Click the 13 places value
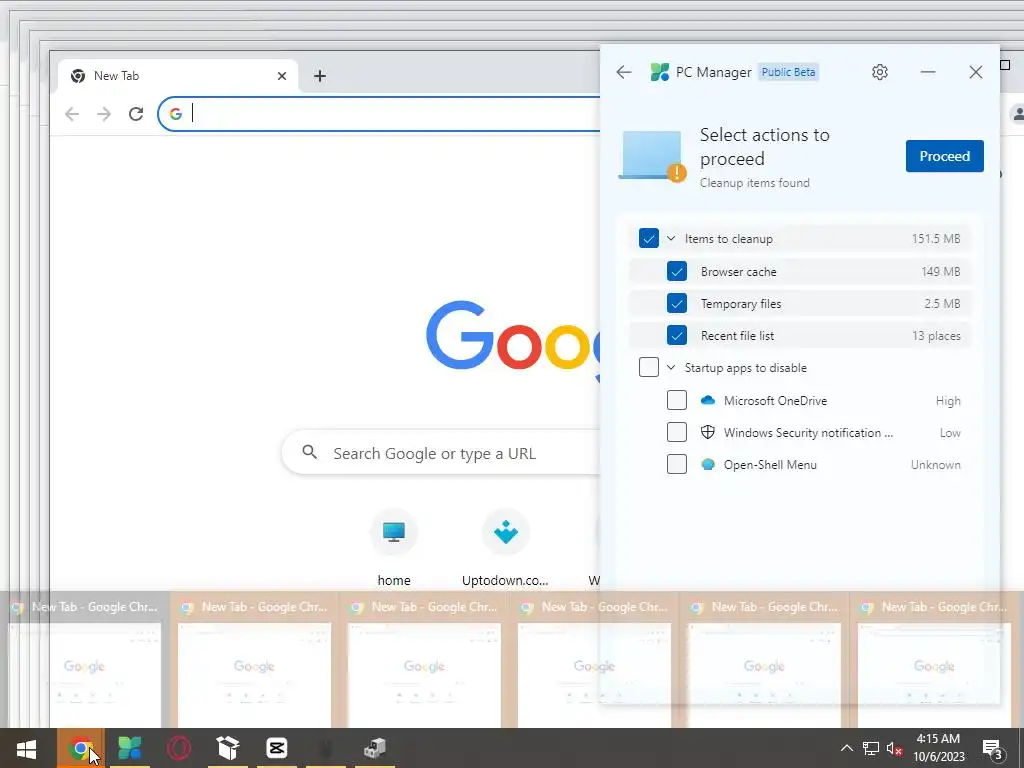1024x768 pixels. [x=936, y=336]
